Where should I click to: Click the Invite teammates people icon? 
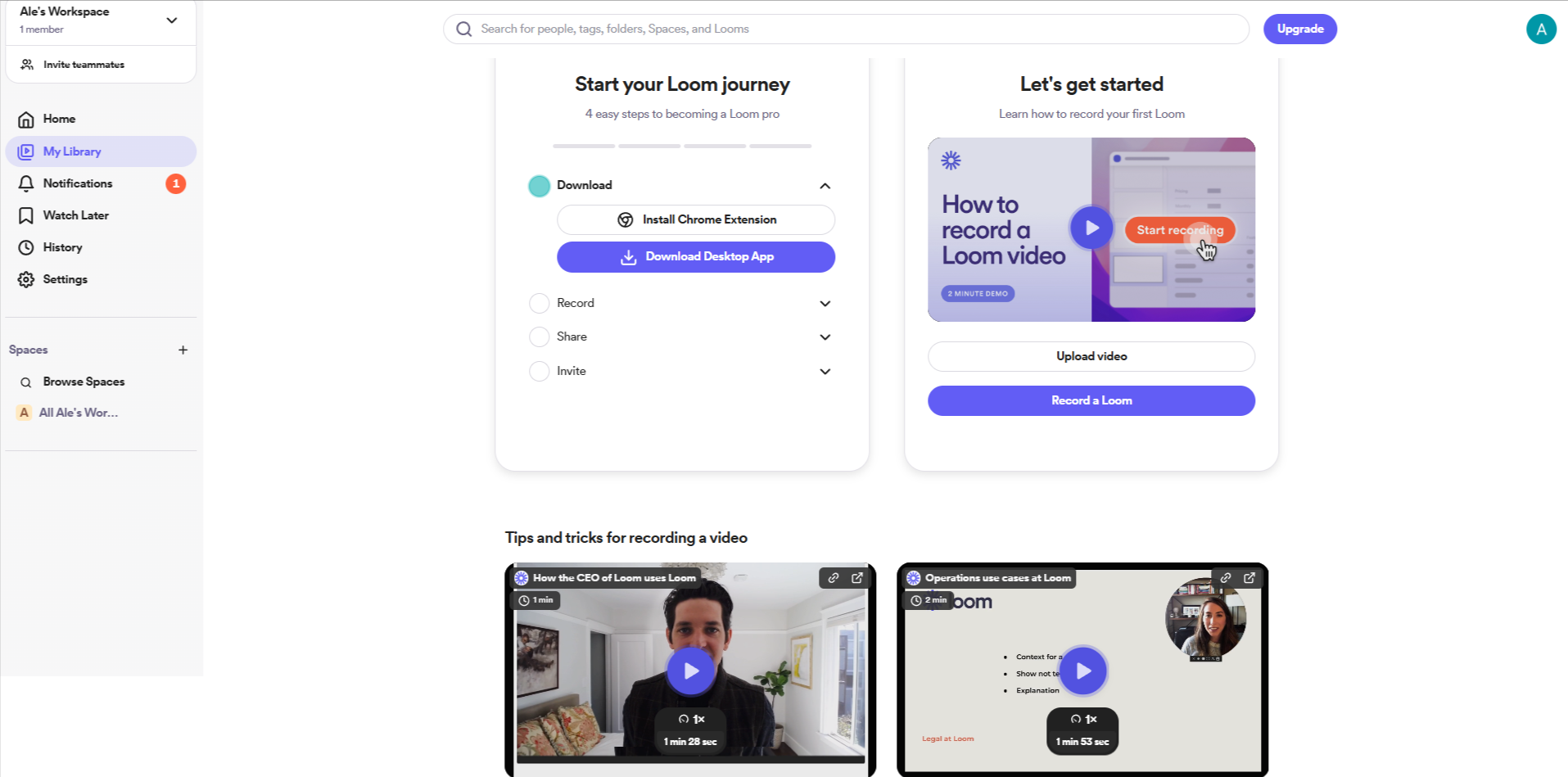click(x=27, y=65)
